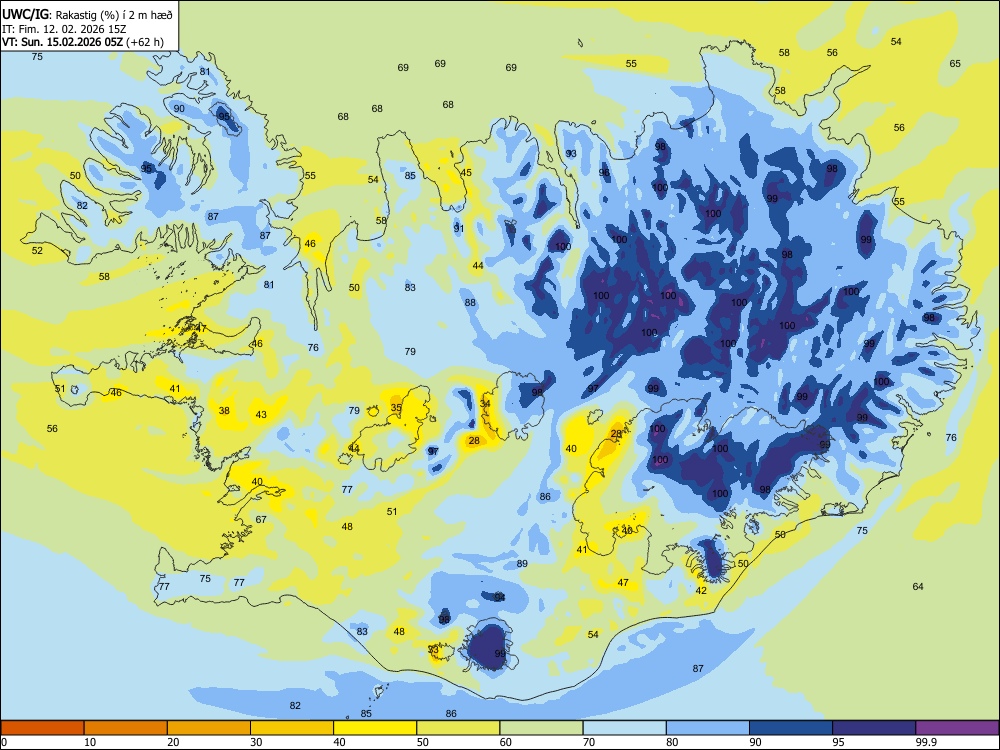Click the pale green 60–70 legend swatch
Image resolution: width=1000 pixels, height=750 pixels.
click(541, 728)
